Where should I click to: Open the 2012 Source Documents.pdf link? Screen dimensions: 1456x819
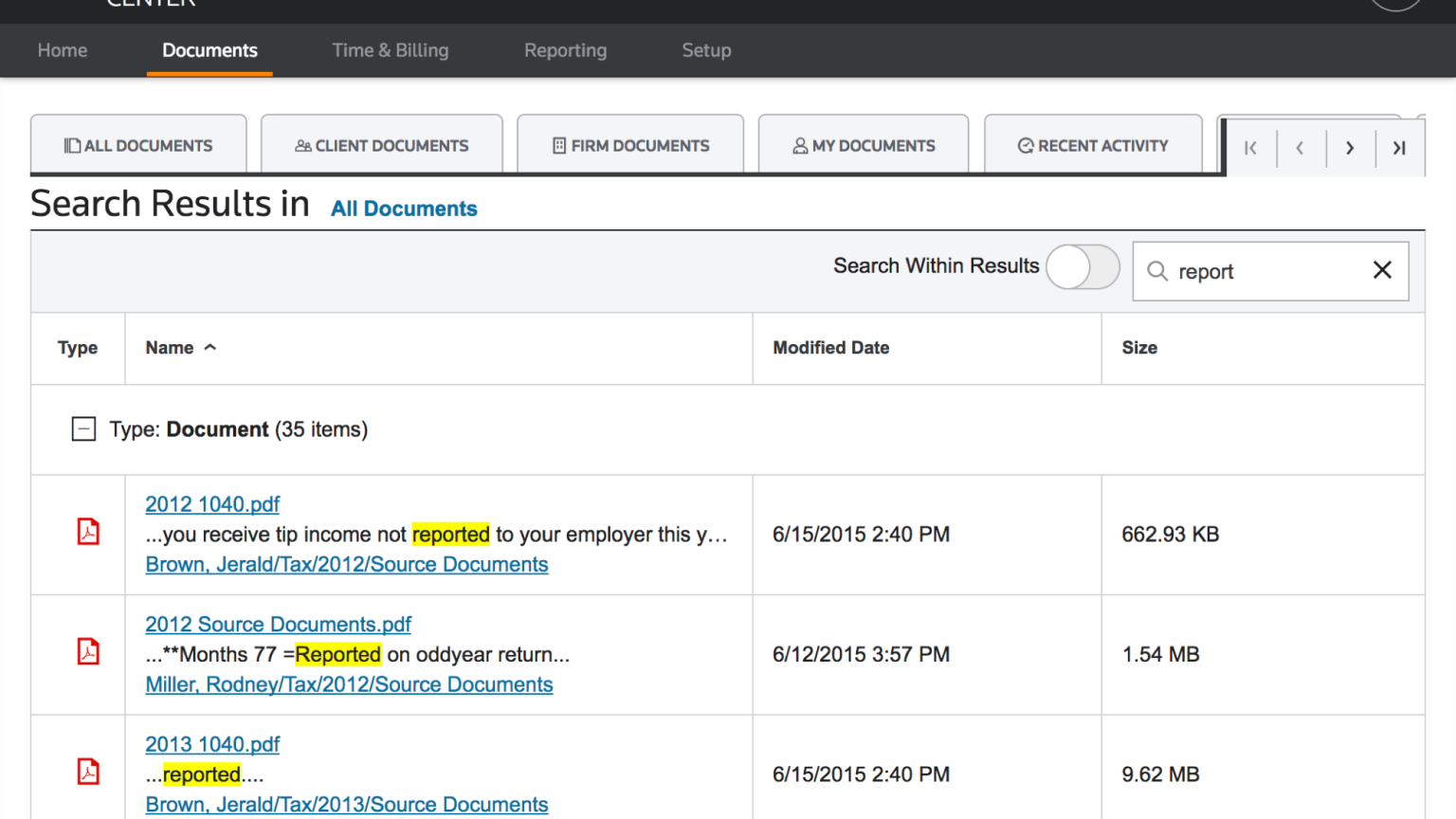point(278,625)
